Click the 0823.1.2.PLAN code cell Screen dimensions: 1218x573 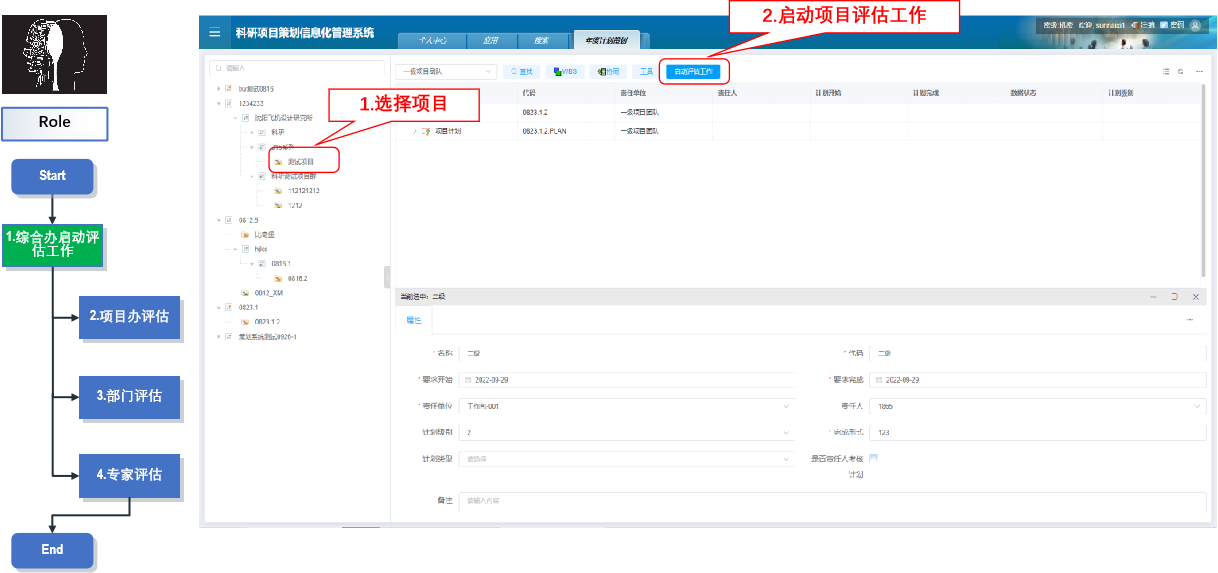[x=545, y=131]
